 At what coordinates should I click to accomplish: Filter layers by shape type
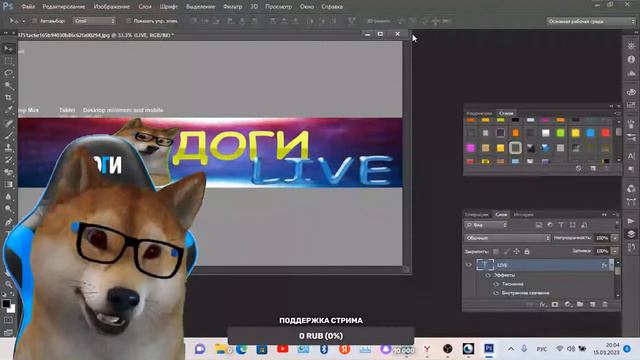(573, 225)
